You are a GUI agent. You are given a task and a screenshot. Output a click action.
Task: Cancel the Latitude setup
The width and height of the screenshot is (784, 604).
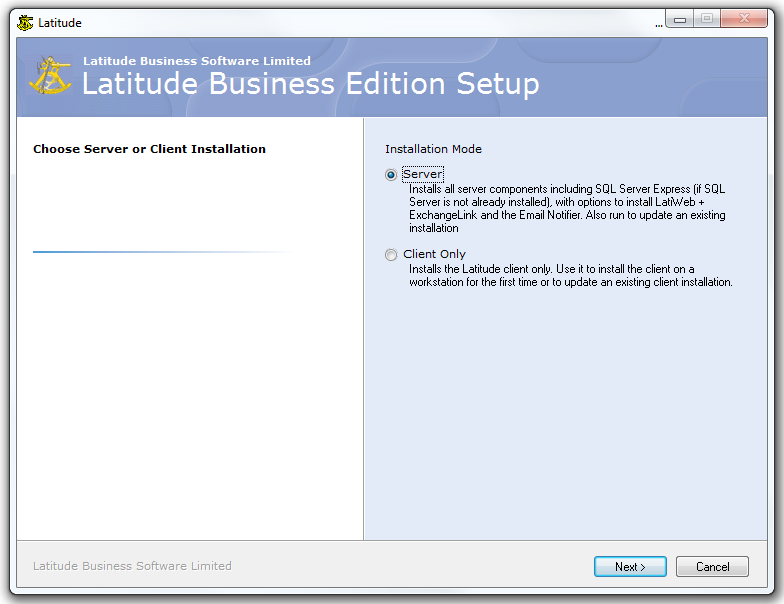tap(712, 567)
